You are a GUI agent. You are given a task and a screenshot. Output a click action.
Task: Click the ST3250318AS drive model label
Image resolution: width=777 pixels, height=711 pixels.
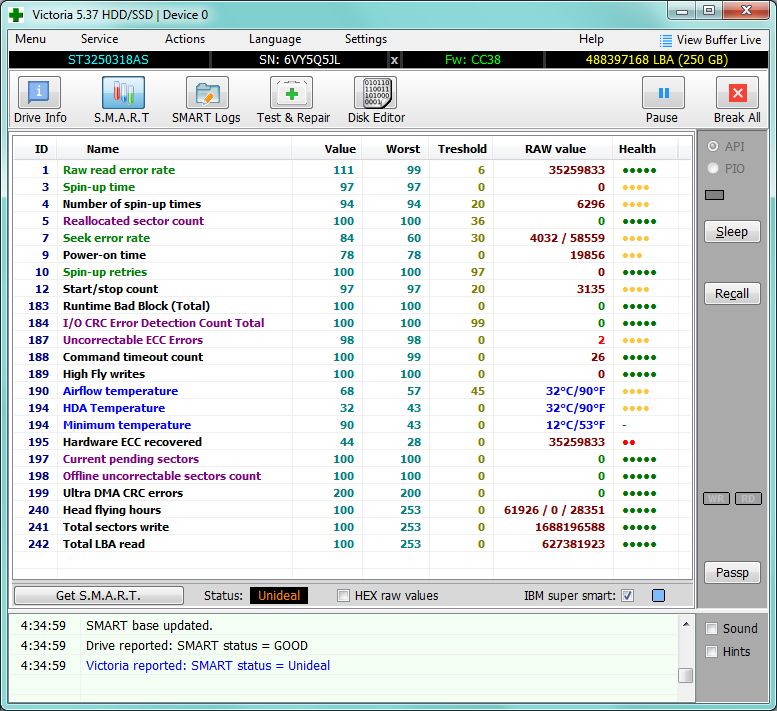click(x=108, y=60)
